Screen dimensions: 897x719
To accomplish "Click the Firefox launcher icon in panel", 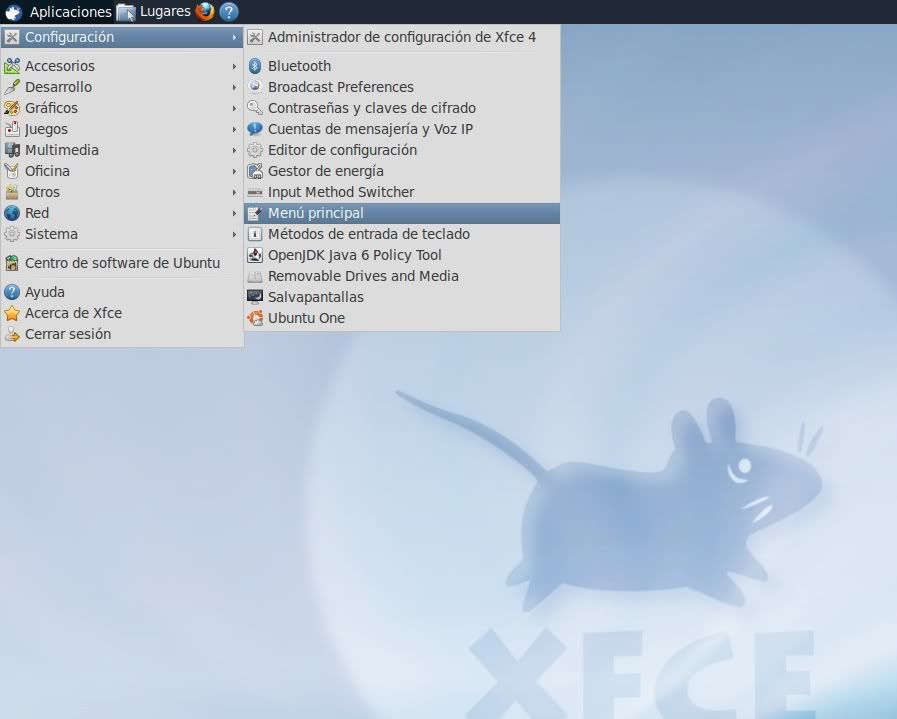I will [205, 11].
